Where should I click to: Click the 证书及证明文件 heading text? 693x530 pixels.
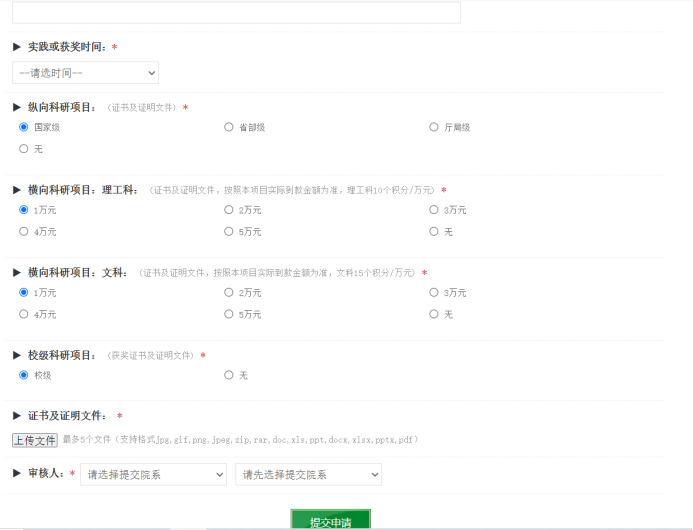(x=67, y=416)
